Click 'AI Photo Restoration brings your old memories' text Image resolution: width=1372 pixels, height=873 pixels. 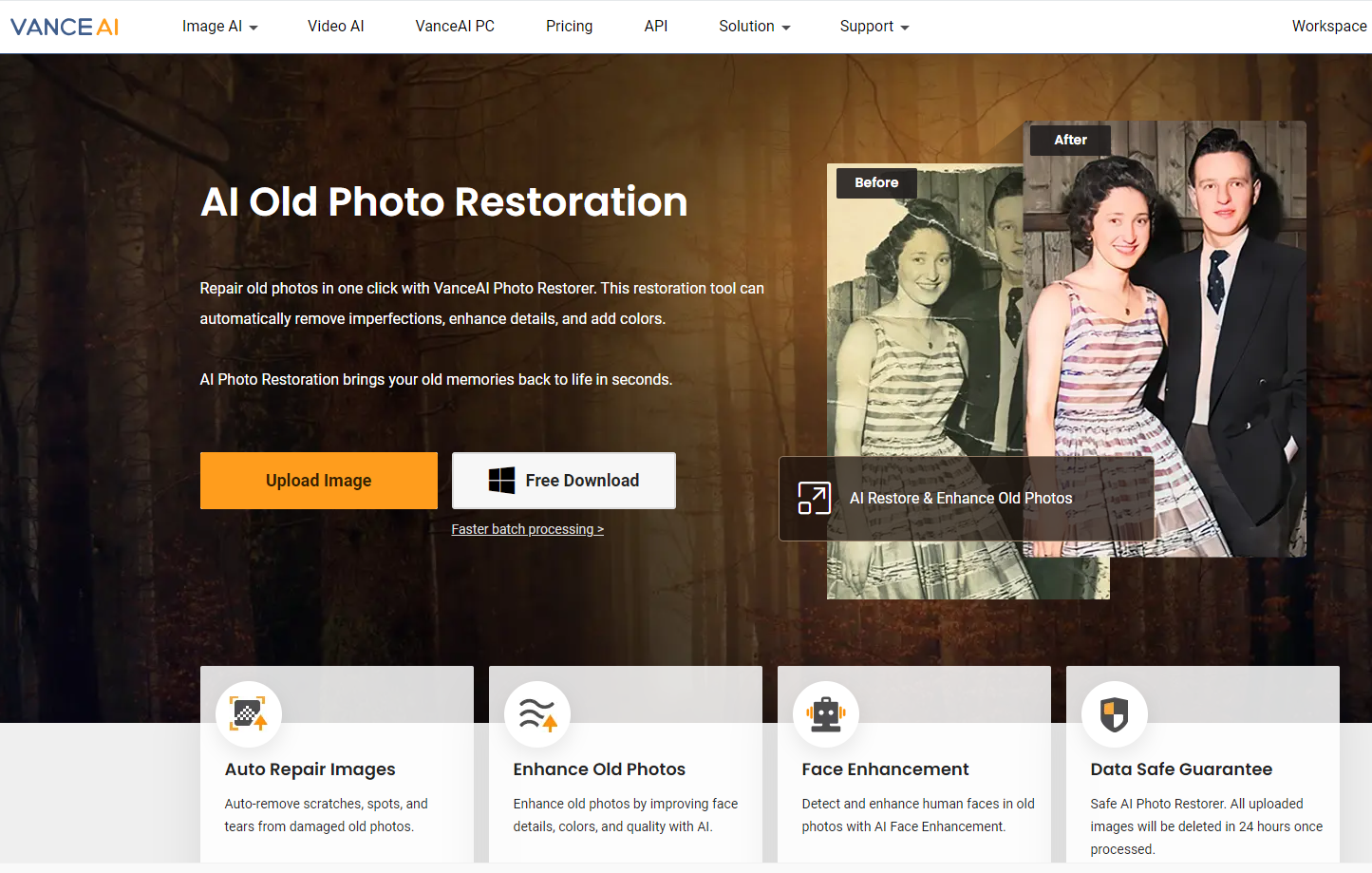436,379
